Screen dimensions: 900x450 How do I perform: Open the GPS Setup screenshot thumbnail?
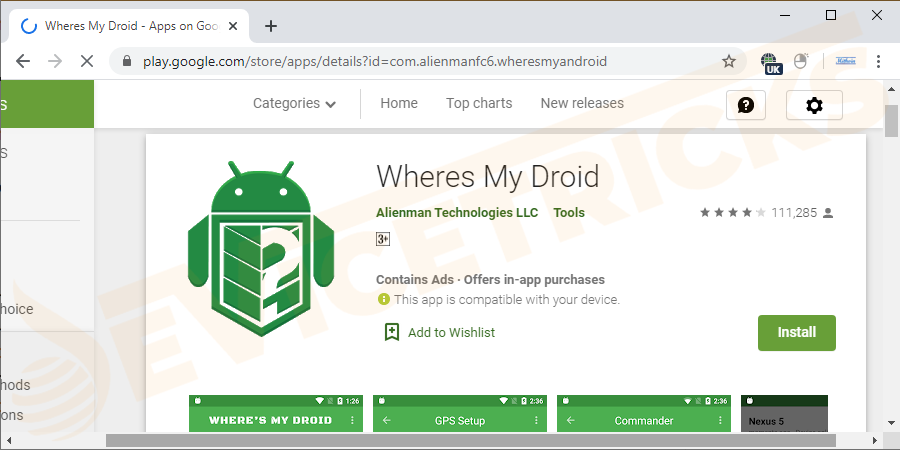[x=460, y=413]
